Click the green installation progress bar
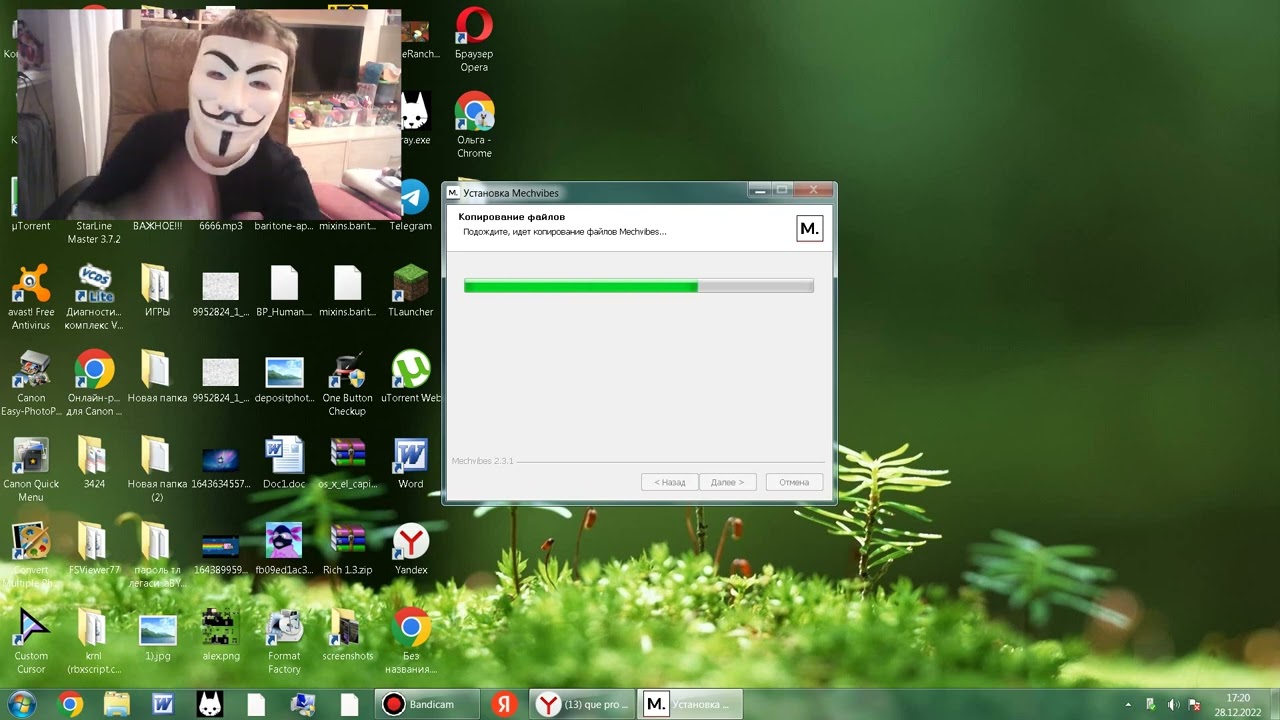This screenshot has width=1280, height=720. coord(638,287)
